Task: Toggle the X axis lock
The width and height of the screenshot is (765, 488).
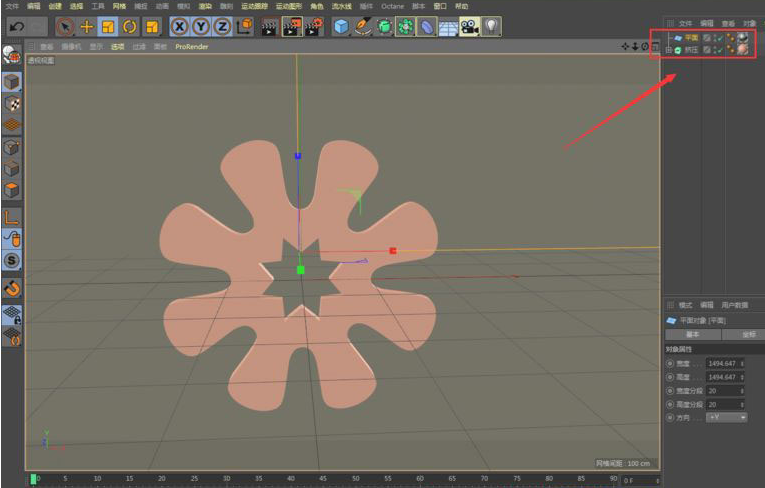Action: coord(180,27)
